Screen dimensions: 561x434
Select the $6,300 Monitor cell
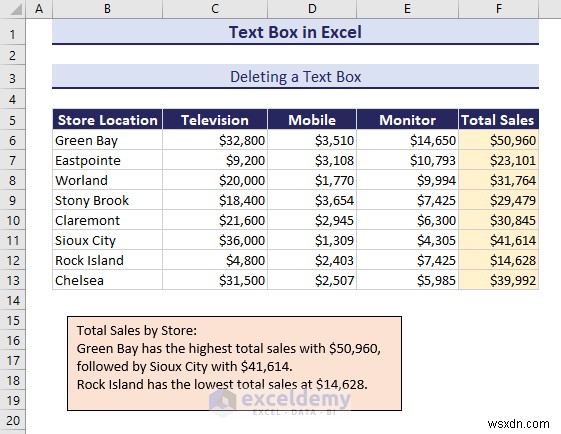coord(407,220)
